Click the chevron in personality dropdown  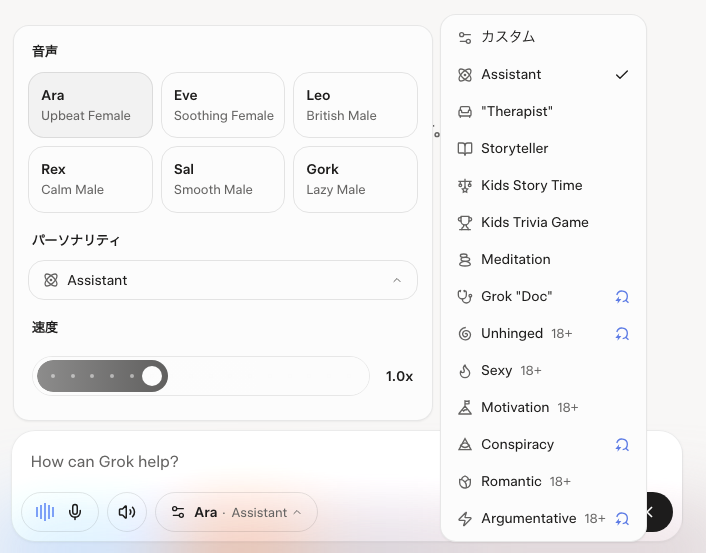pos(397,281)
